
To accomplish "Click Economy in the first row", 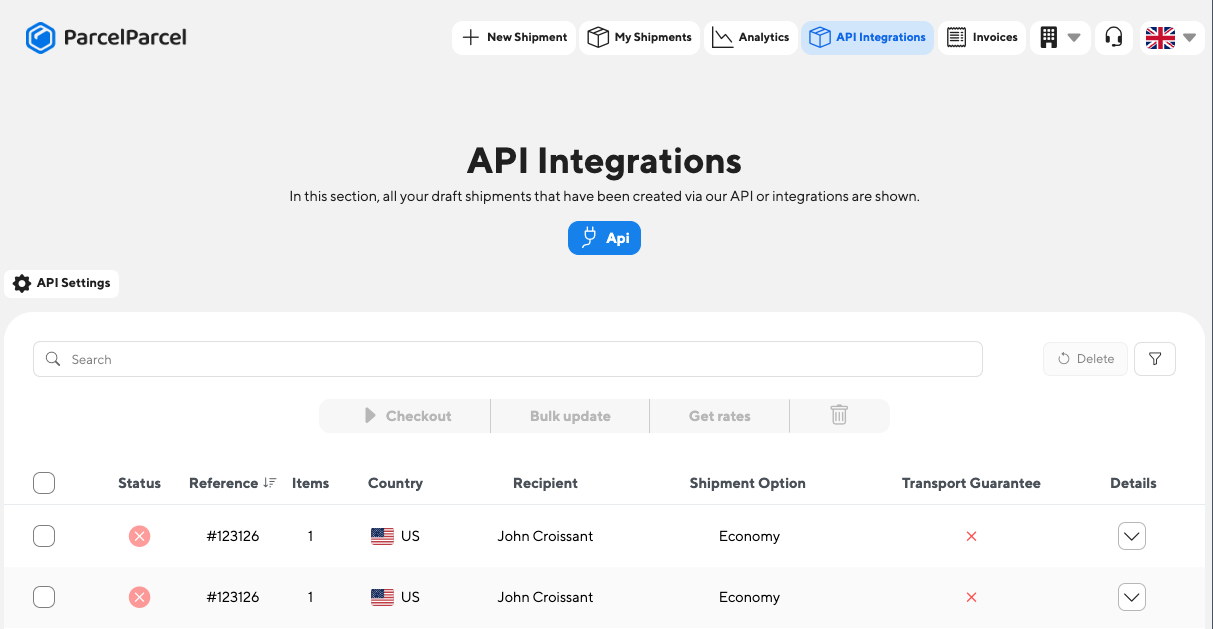I will tap(749, 536).
